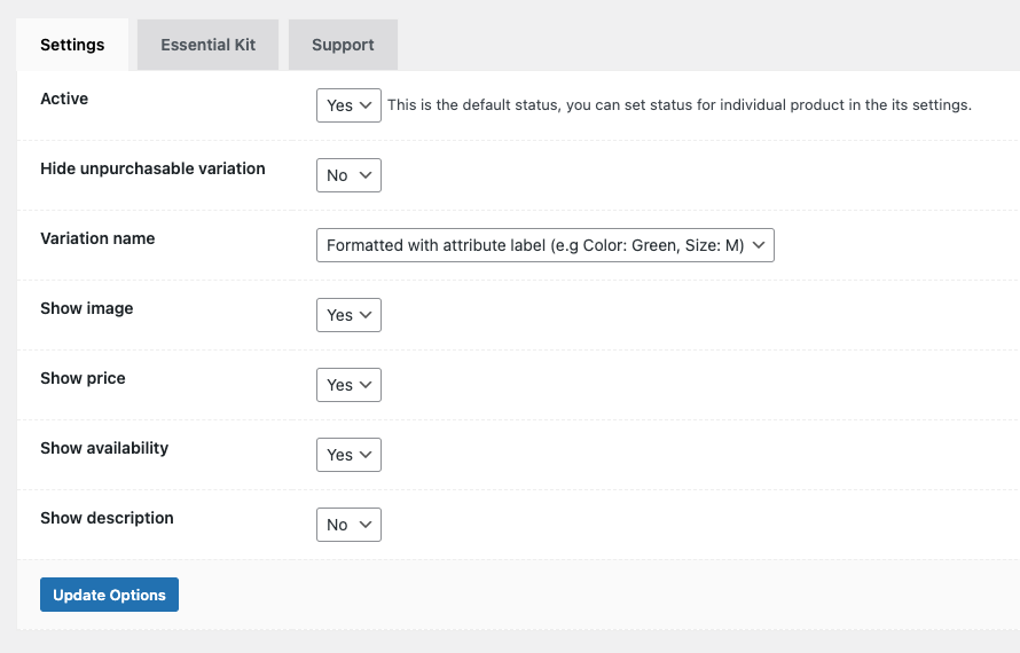Click the chevron on the Show description dropdown
This screenshot has width=1020, height=653.
tap(367, 524)
